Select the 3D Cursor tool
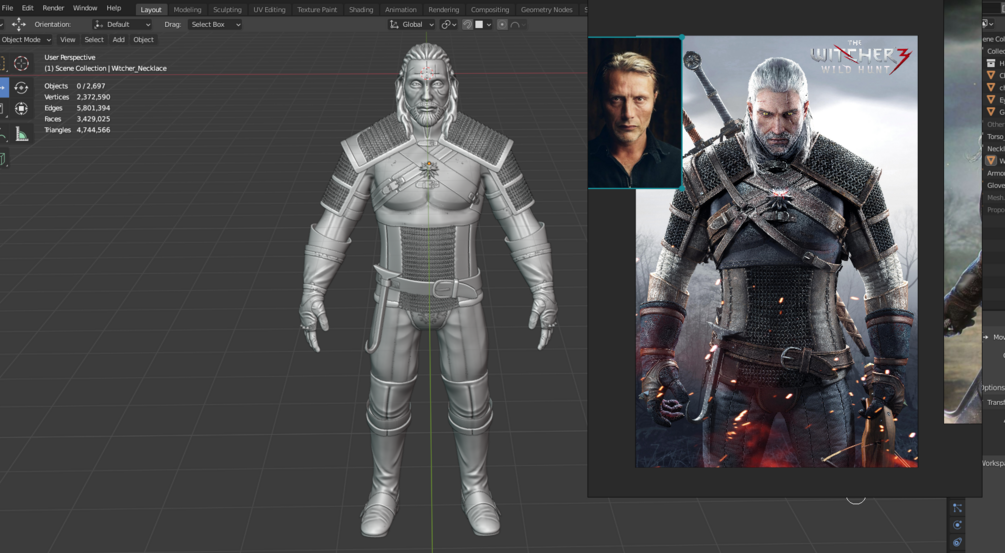This screenshot has width=1005, height=553. tap(21, 63)
